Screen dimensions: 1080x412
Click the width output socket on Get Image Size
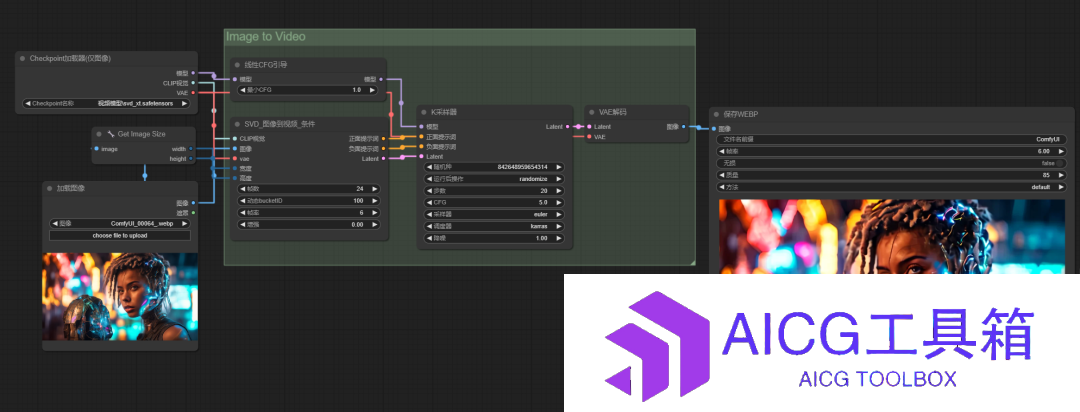191,148
